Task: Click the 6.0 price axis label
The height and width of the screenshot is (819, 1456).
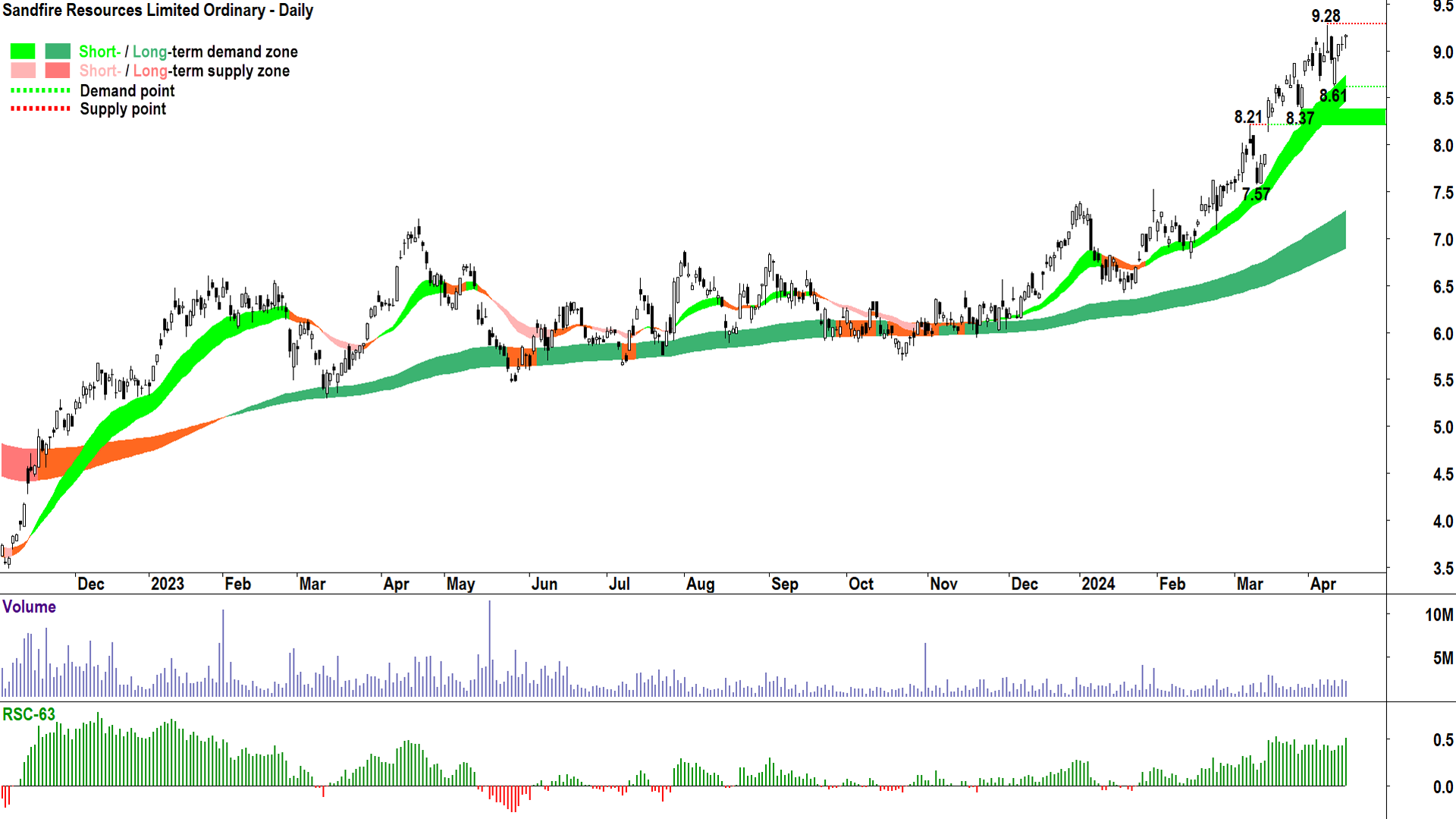Action: coord(1442,334)
